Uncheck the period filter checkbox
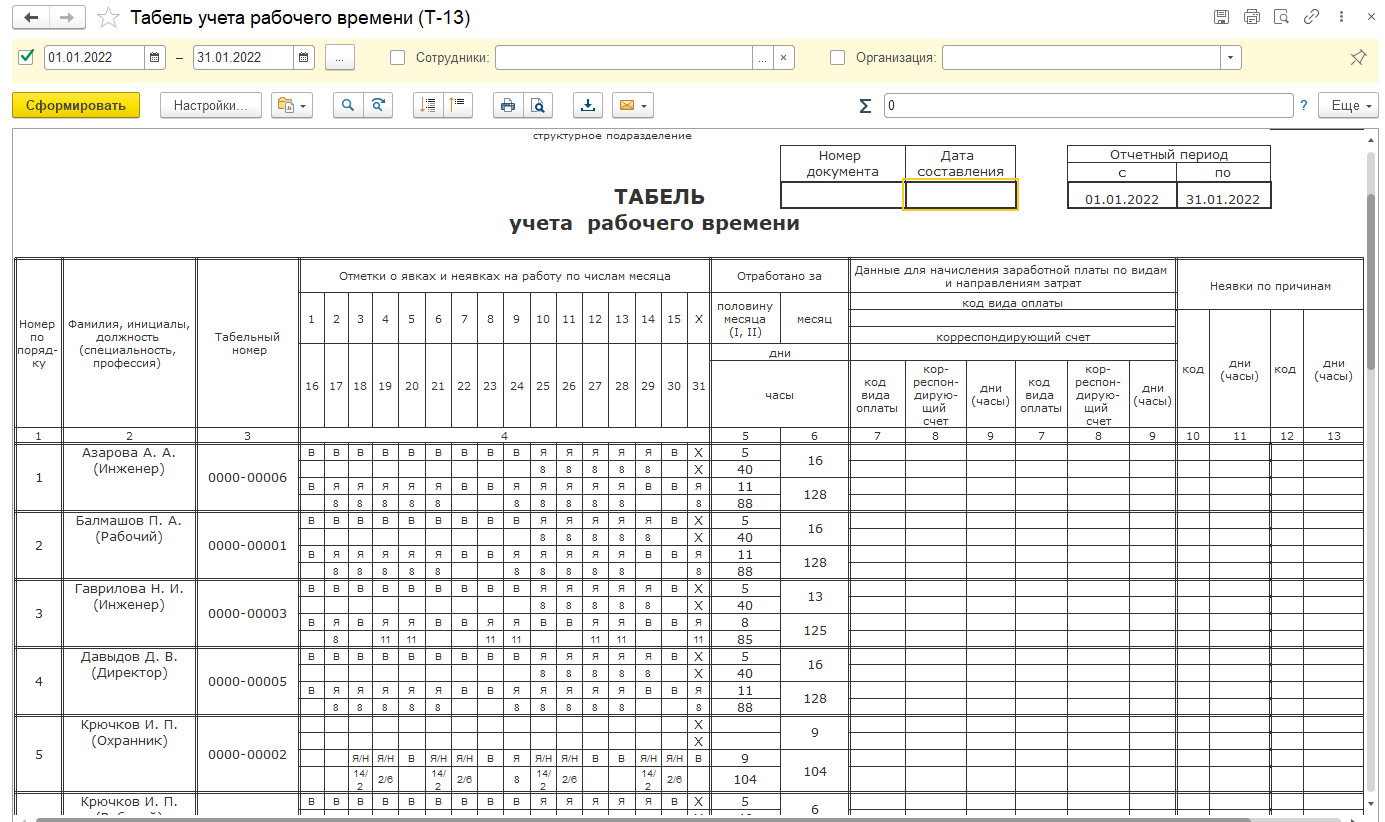1385x822 pixels. [x=27, y=58]
